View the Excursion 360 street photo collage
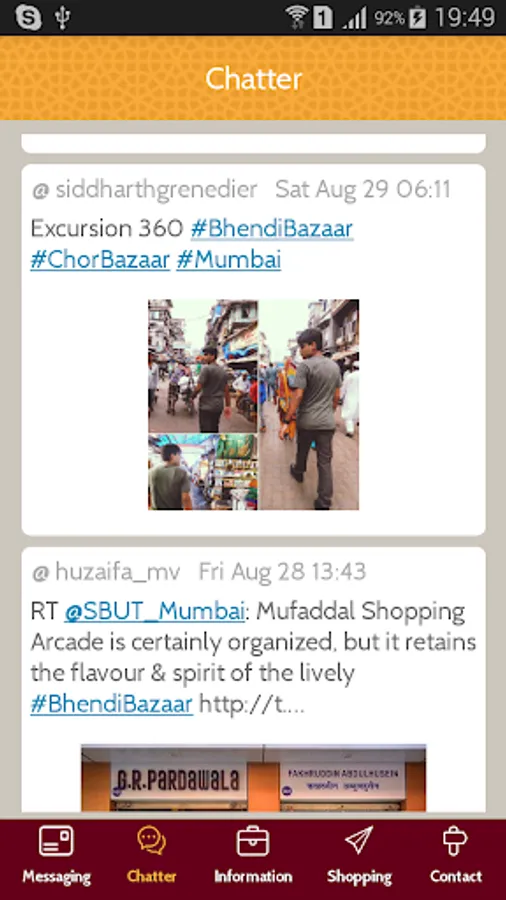Viewport: 506px width, 900px height. (x=254, y=404)
